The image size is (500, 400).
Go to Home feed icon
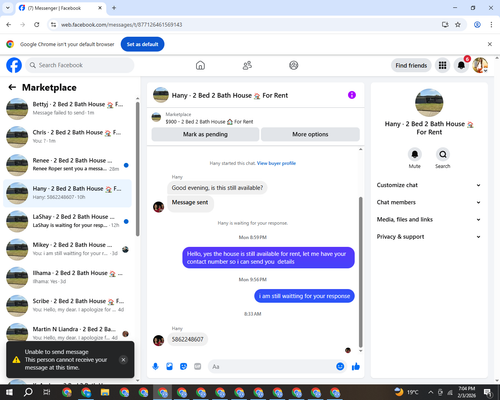tap(200, 65)
